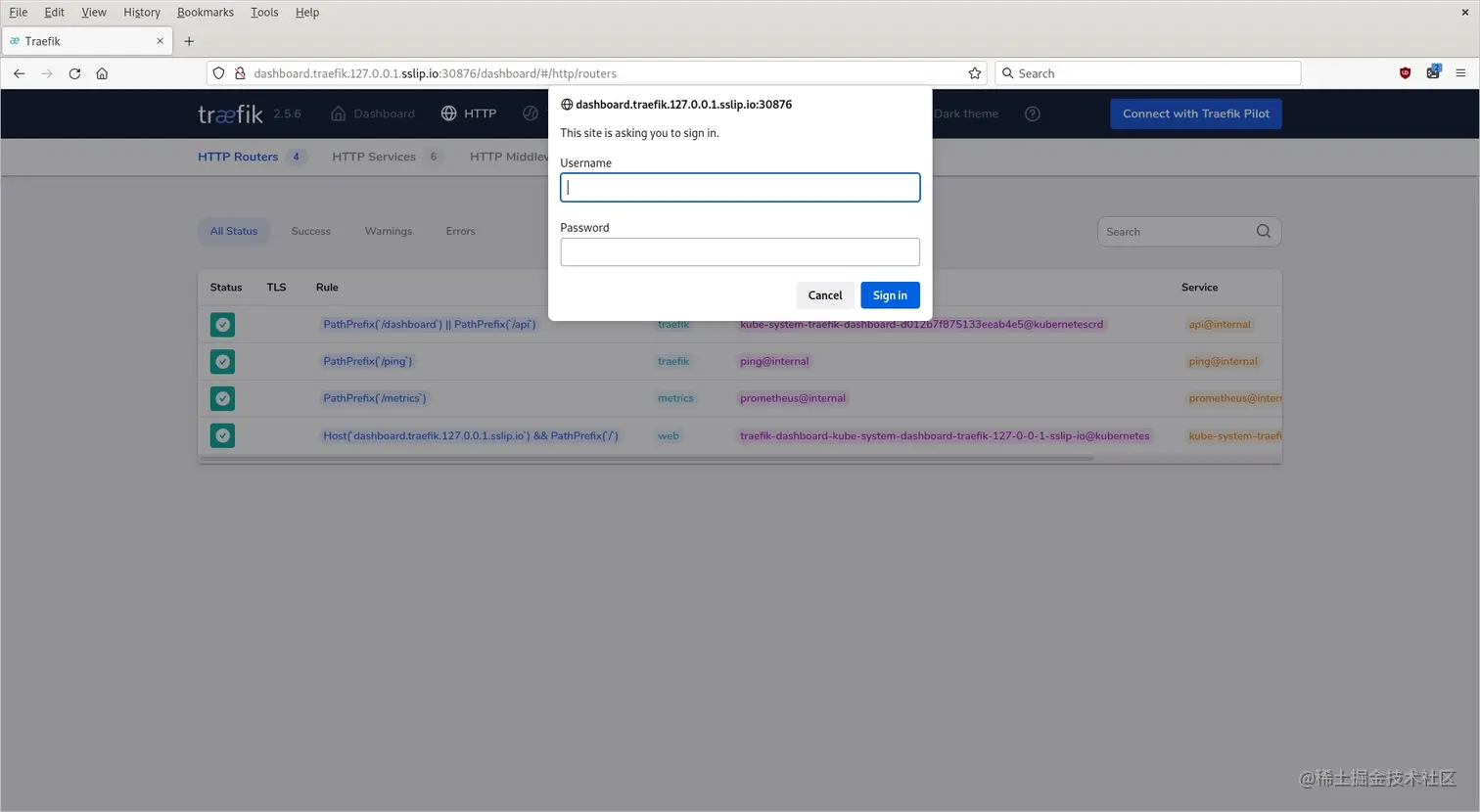Click status check icon for dashboard api router
Image resolution: width=1480 pixels, height=812 pixels.
point(223,325)
